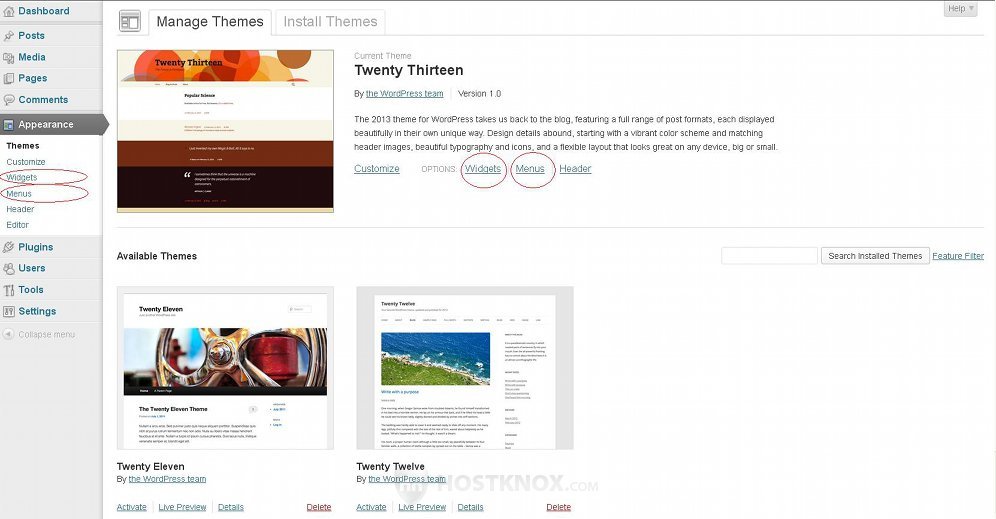Show Details for Twenty Twelve
This screenshot has height=519, width=996.
pos(470,507)
